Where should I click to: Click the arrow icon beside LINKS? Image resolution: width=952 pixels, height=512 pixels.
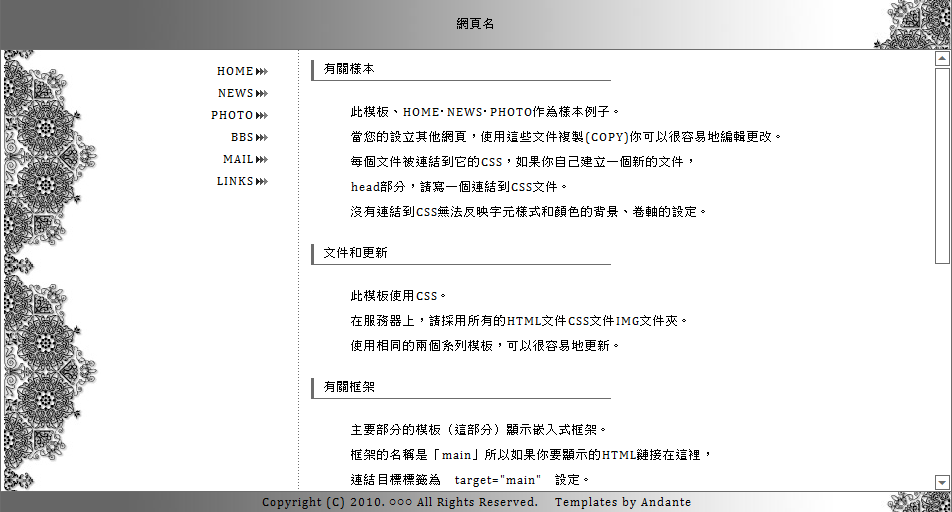pyautogui.click(x=262, y=182)
